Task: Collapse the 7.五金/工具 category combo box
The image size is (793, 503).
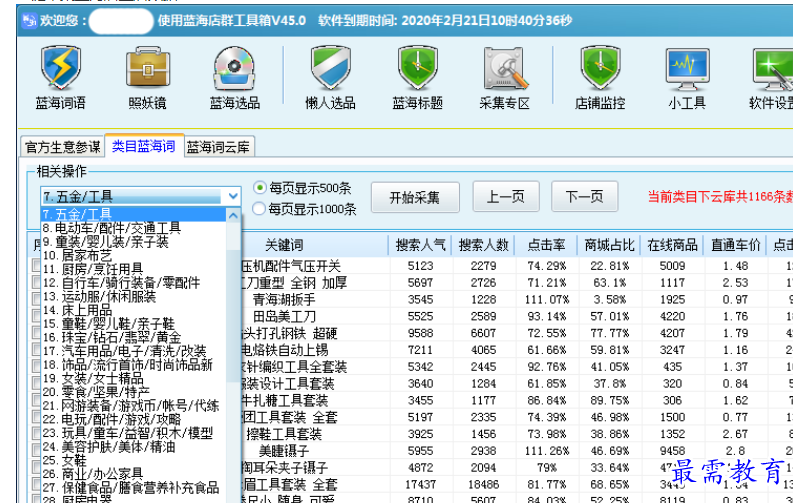Action: (232, 197)
